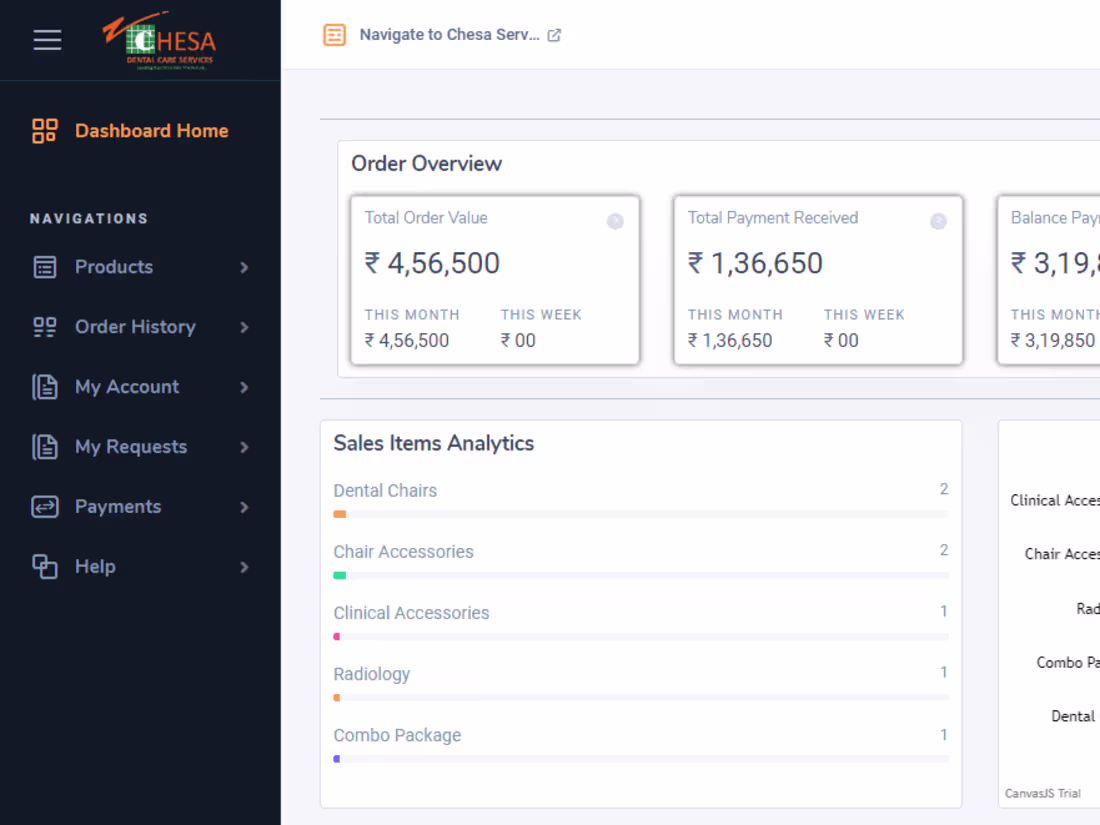The width and height of the screenshot is (1100, 825).
Task: Click the info icon on Total Payment Received card
Action: pos(938,221)
